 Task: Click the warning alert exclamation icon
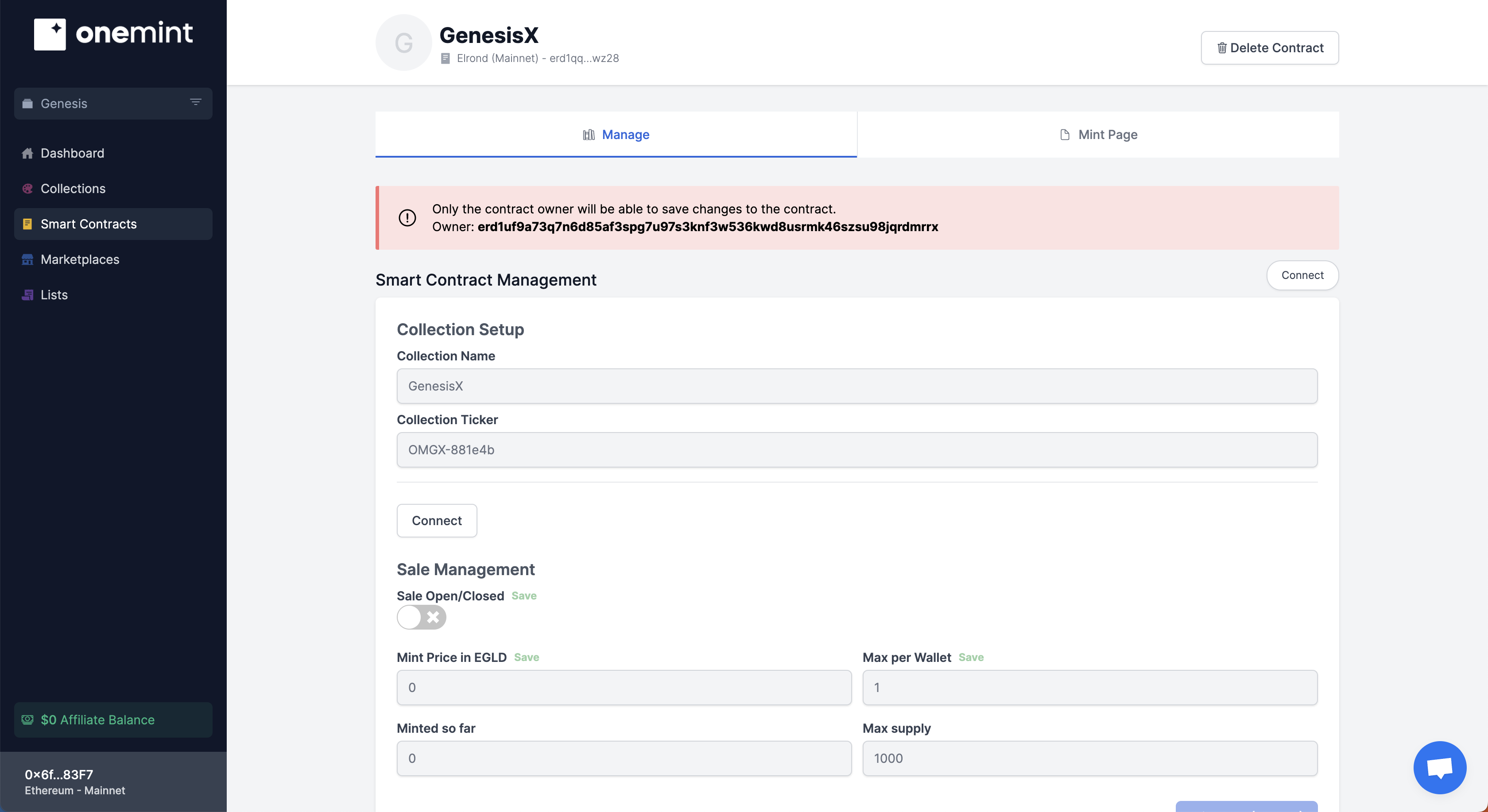coord(407,218)
